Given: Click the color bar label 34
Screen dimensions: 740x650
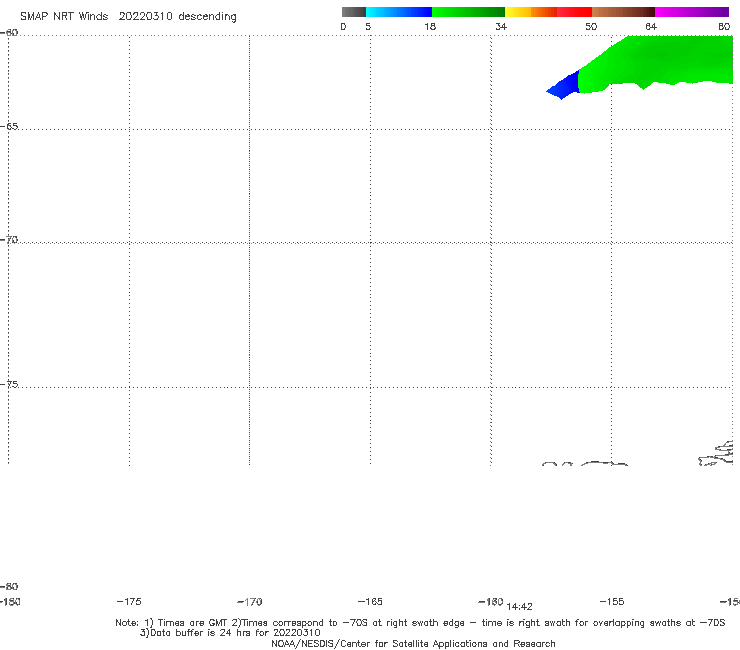Looking at the screenshot, I should click(501, 26).
